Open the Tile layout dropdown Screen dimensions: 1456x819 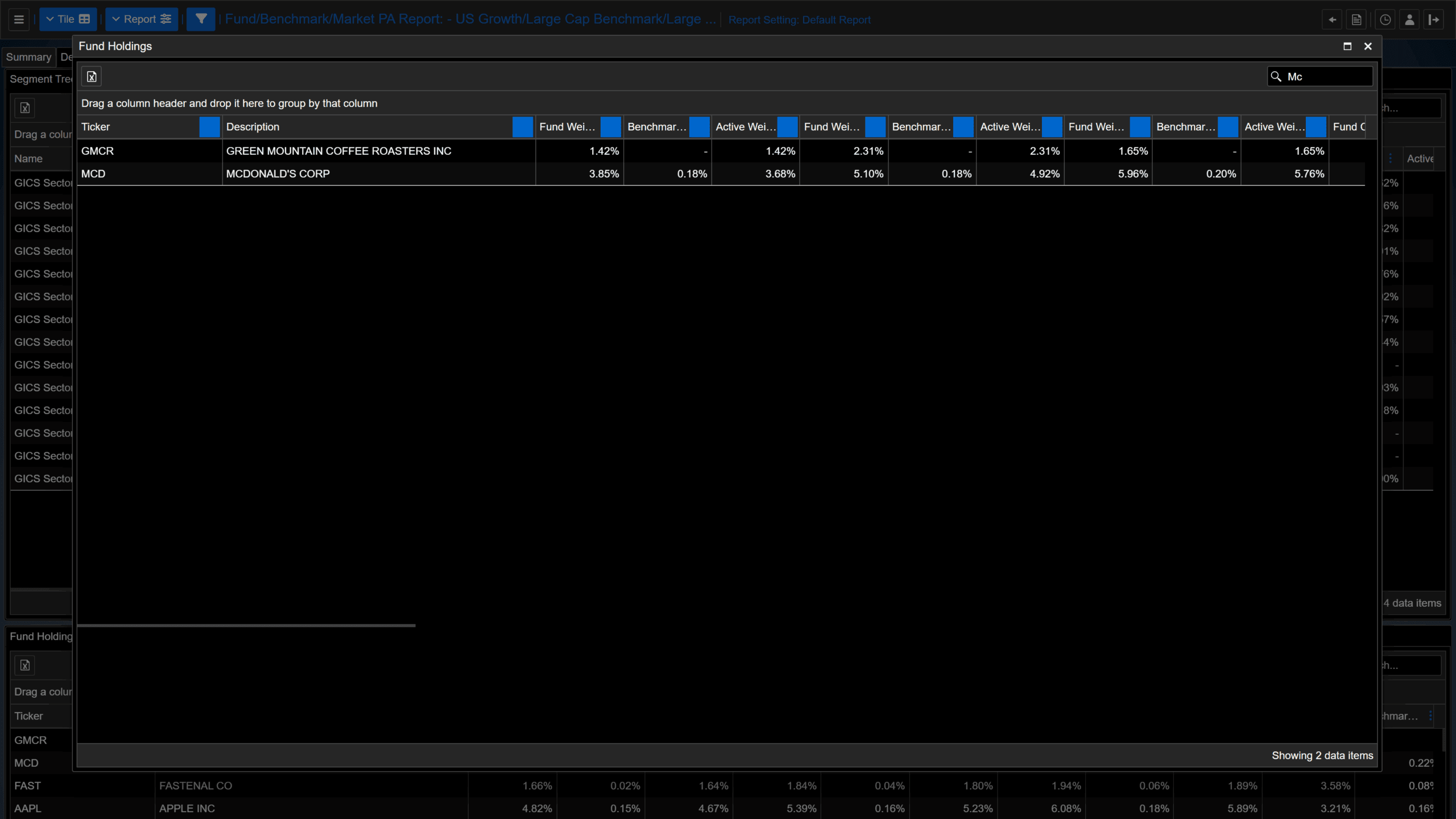click(x=68, y=19)
